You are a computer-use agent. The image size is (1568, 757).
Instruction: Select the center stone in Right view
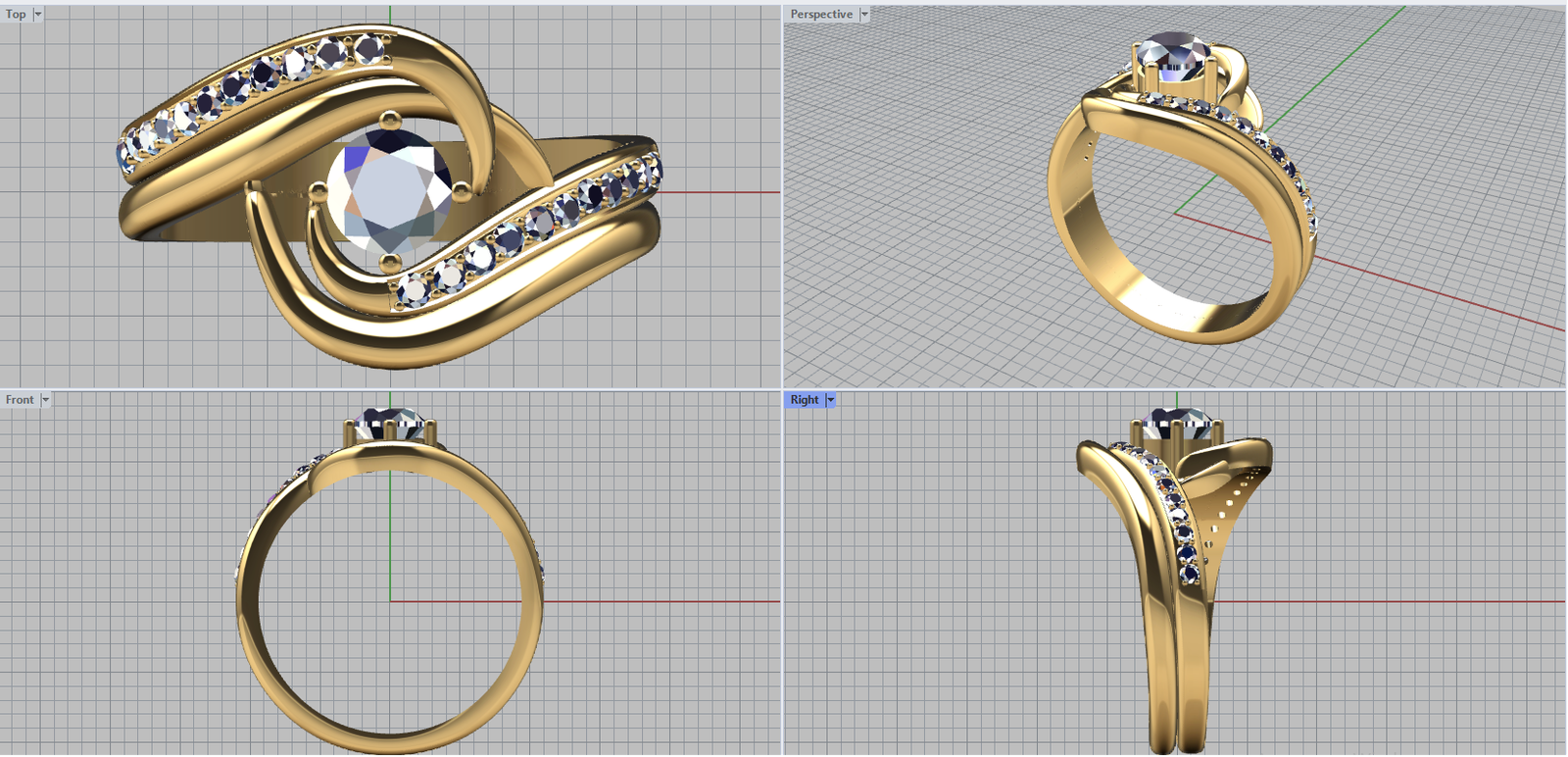(1178, 425)
